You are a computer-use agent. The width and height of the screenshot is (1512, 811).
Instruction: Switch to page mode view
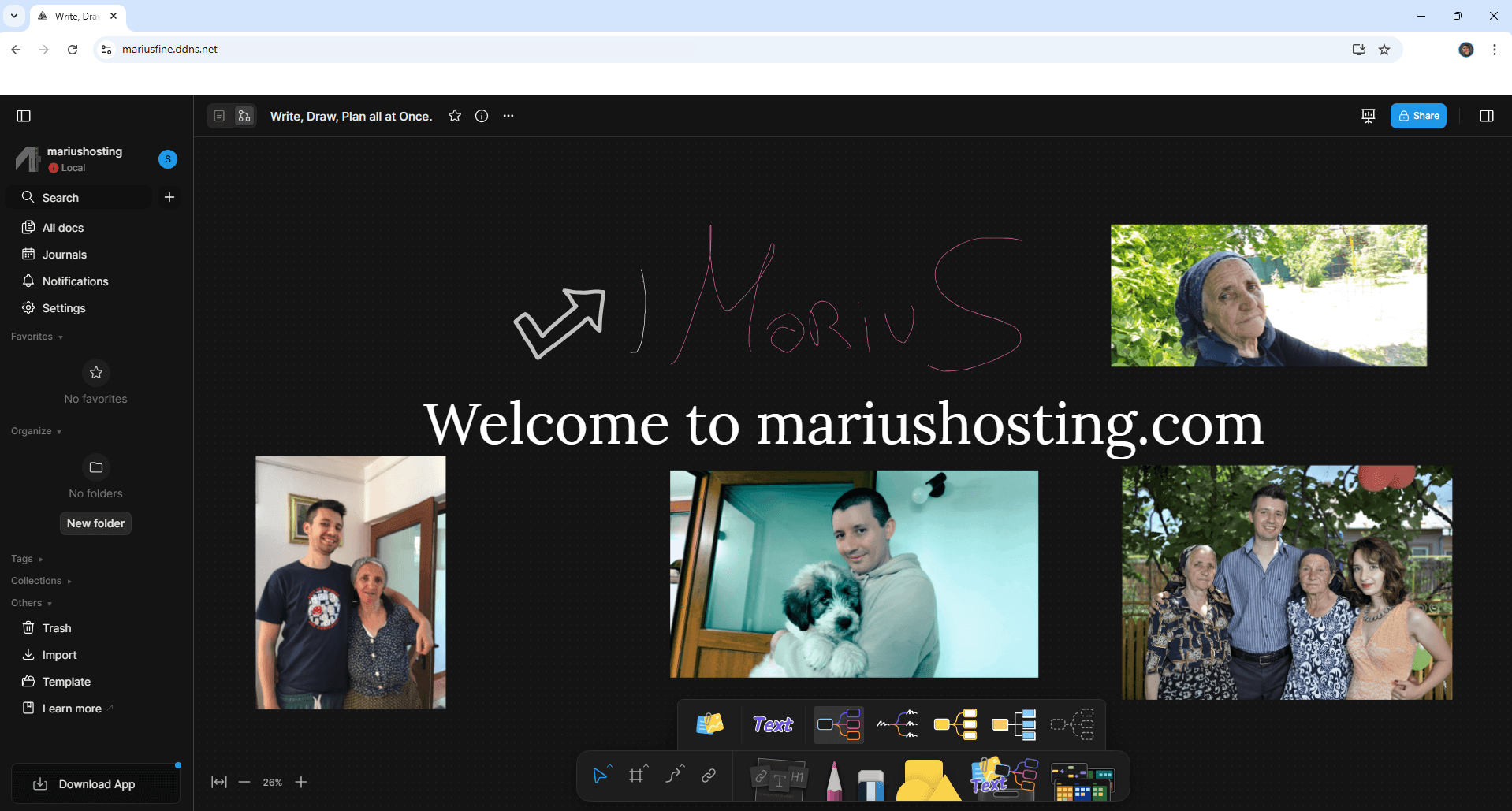tap(219, 116)
